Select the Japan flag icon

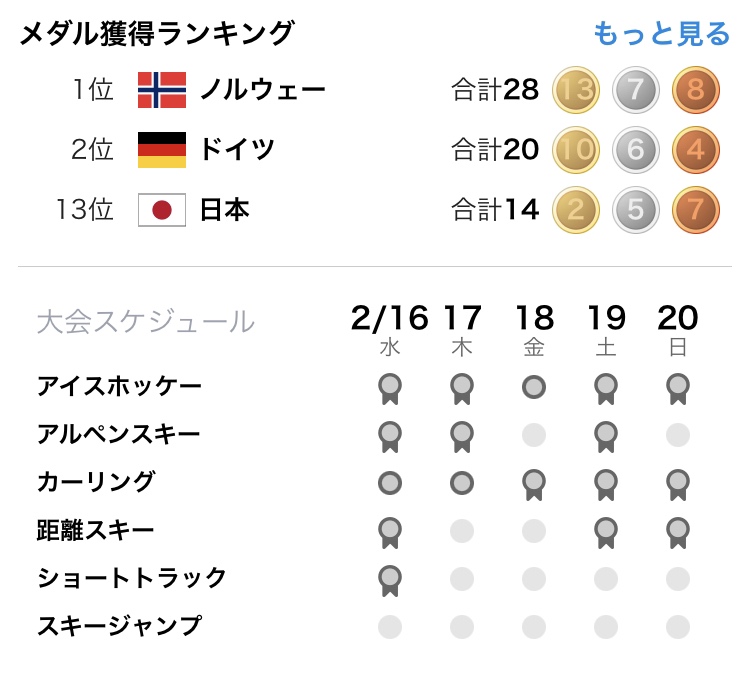(162, 210)
